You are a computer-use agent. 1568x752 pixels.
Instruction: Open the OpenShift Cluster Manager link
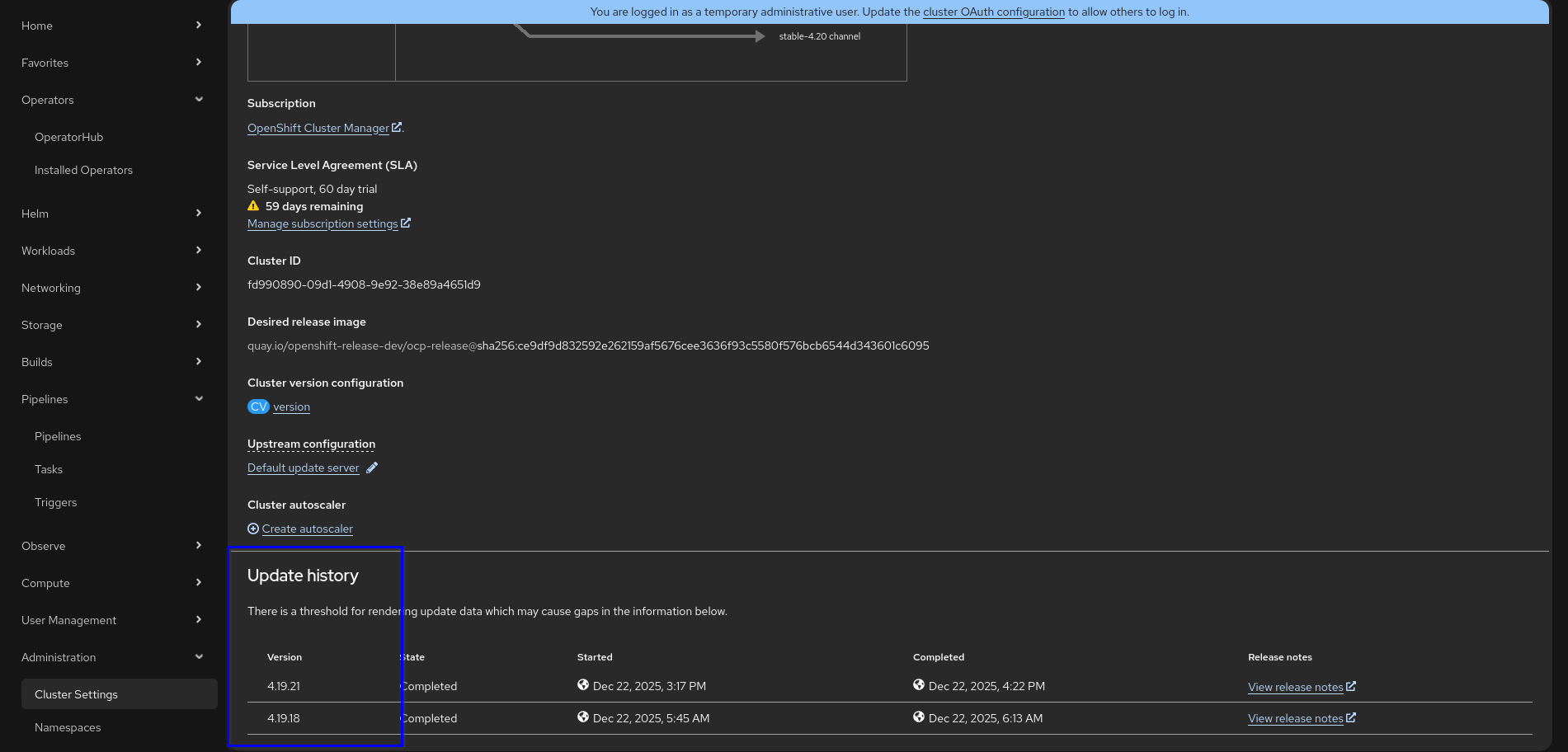tap(318, 128)
